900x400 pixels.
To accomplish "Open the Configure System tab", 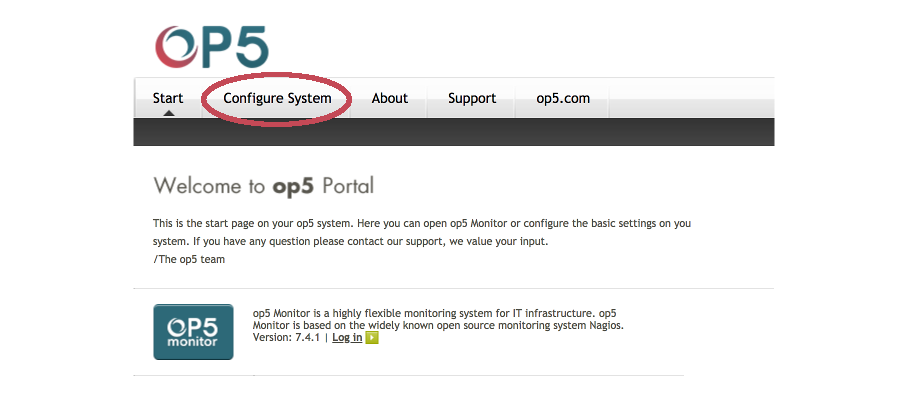I will click(277, 98).
